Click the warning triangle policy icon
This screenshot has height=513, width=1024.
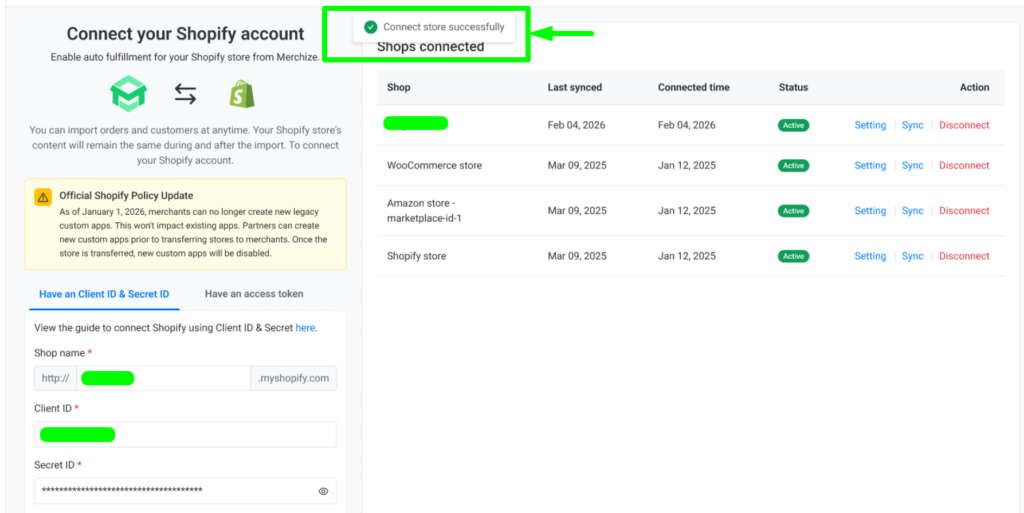coord(43,197)
